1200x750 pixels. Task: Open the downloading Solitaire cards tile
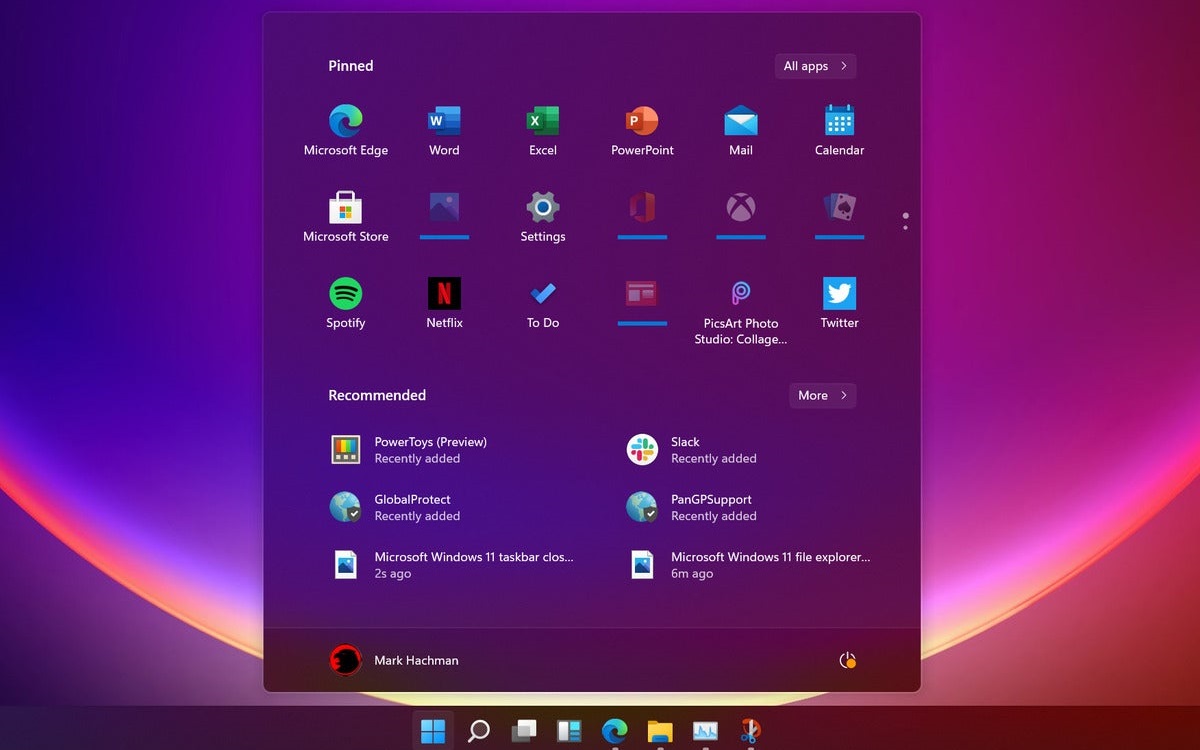coord(839,215)
